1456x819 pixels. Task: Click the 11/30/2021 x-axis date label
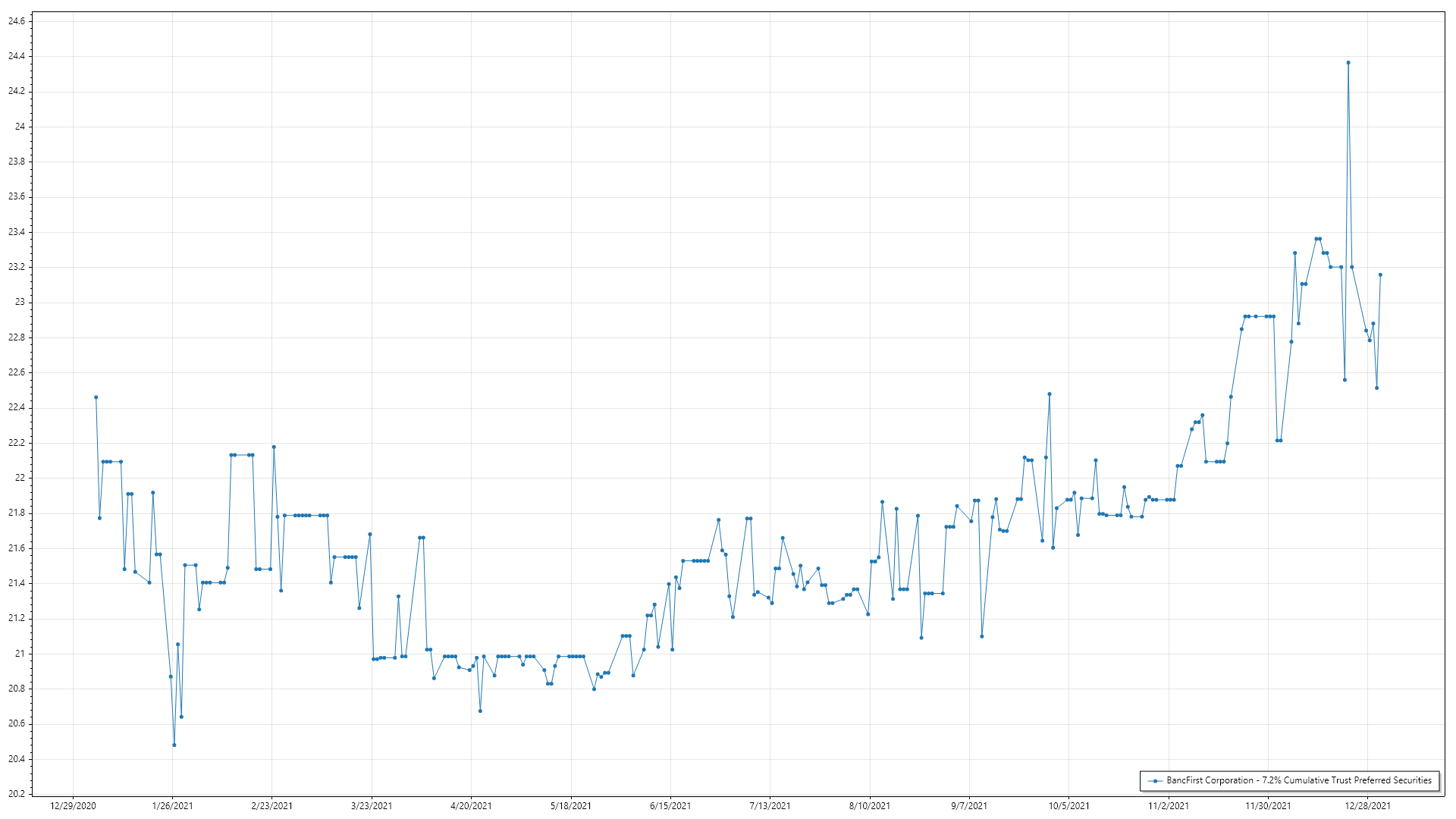[1268, 806]
